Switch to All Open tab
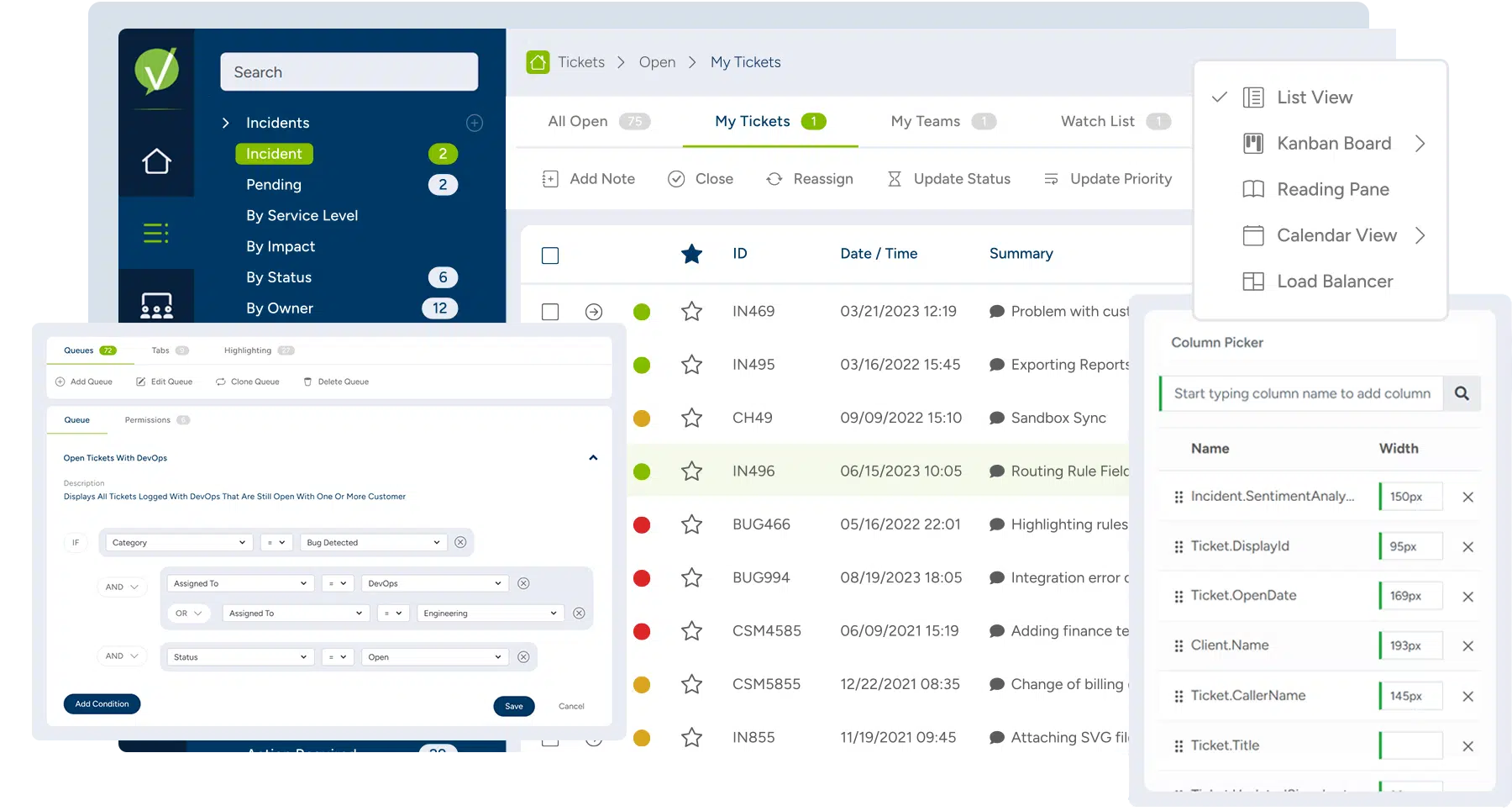The height and width of the screenshot is (811, 1512). 599,122
